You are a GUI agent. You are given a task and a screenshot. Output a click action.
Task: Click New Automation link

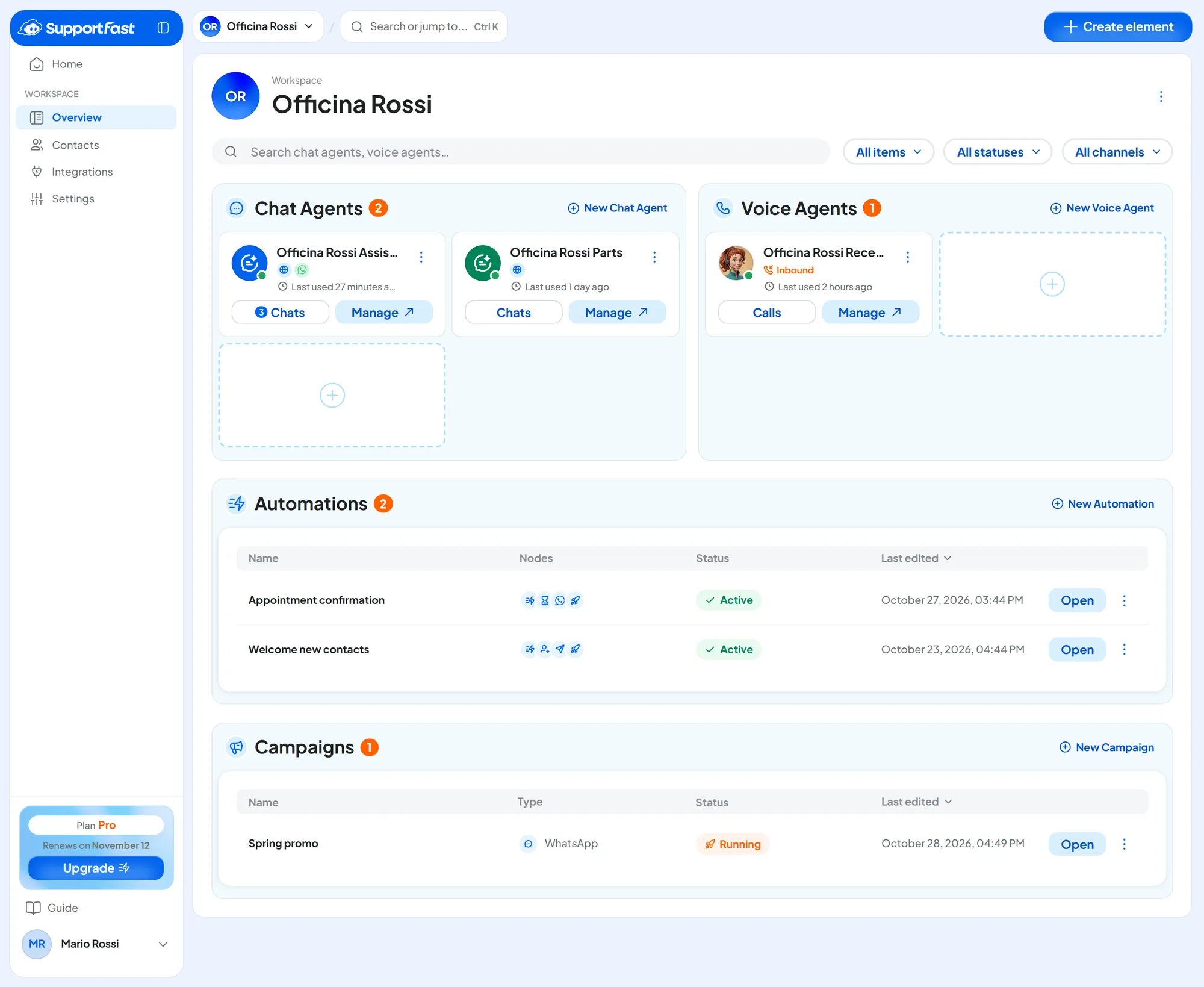(1103, 503)
